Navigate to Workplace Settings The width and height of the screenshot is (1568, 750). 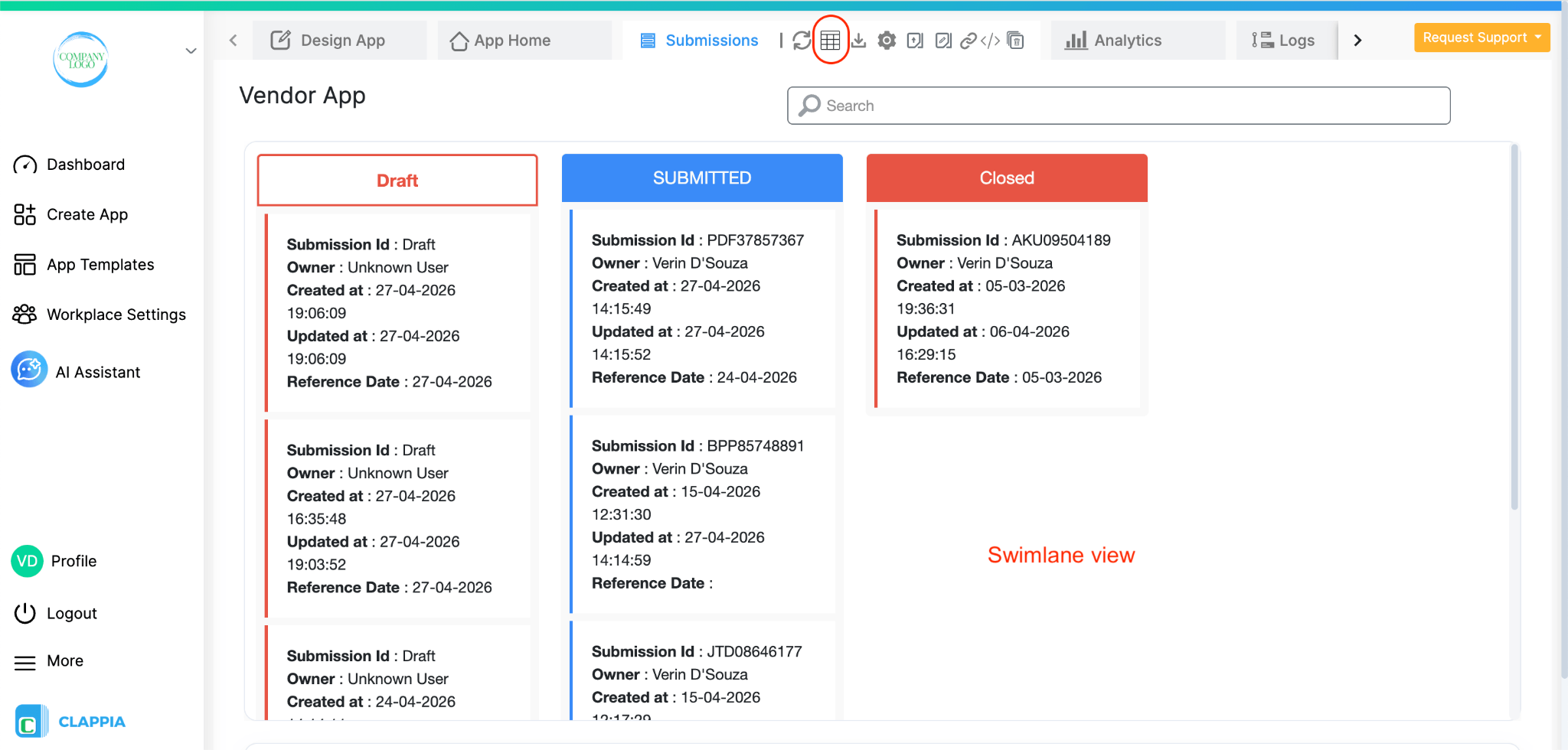click(x=116, y=314)
